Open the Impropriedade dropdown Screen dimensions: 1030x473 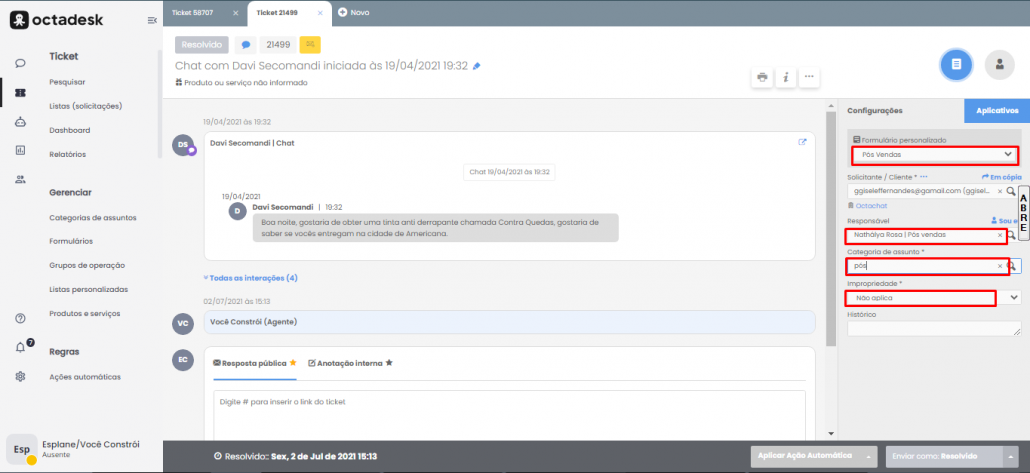click(1014, 298)
